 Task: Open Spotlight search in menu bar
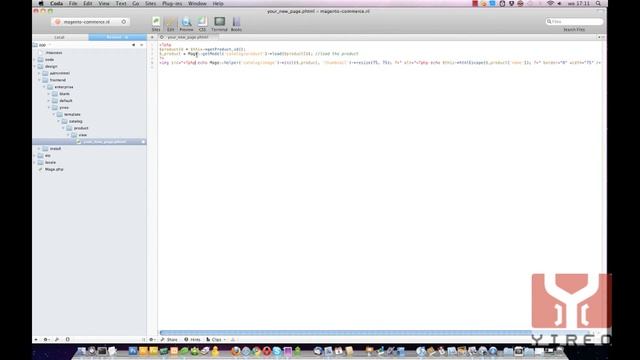[598, 3]
